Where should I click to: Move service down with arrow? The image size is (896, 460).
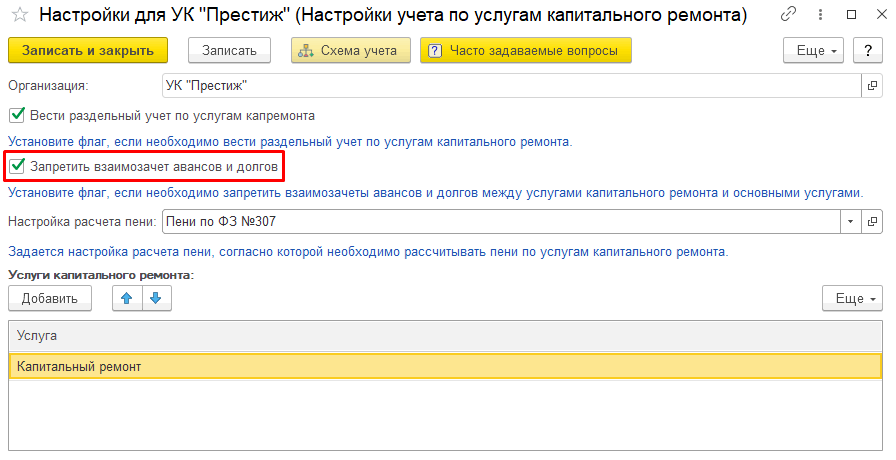tap(157, 298)
